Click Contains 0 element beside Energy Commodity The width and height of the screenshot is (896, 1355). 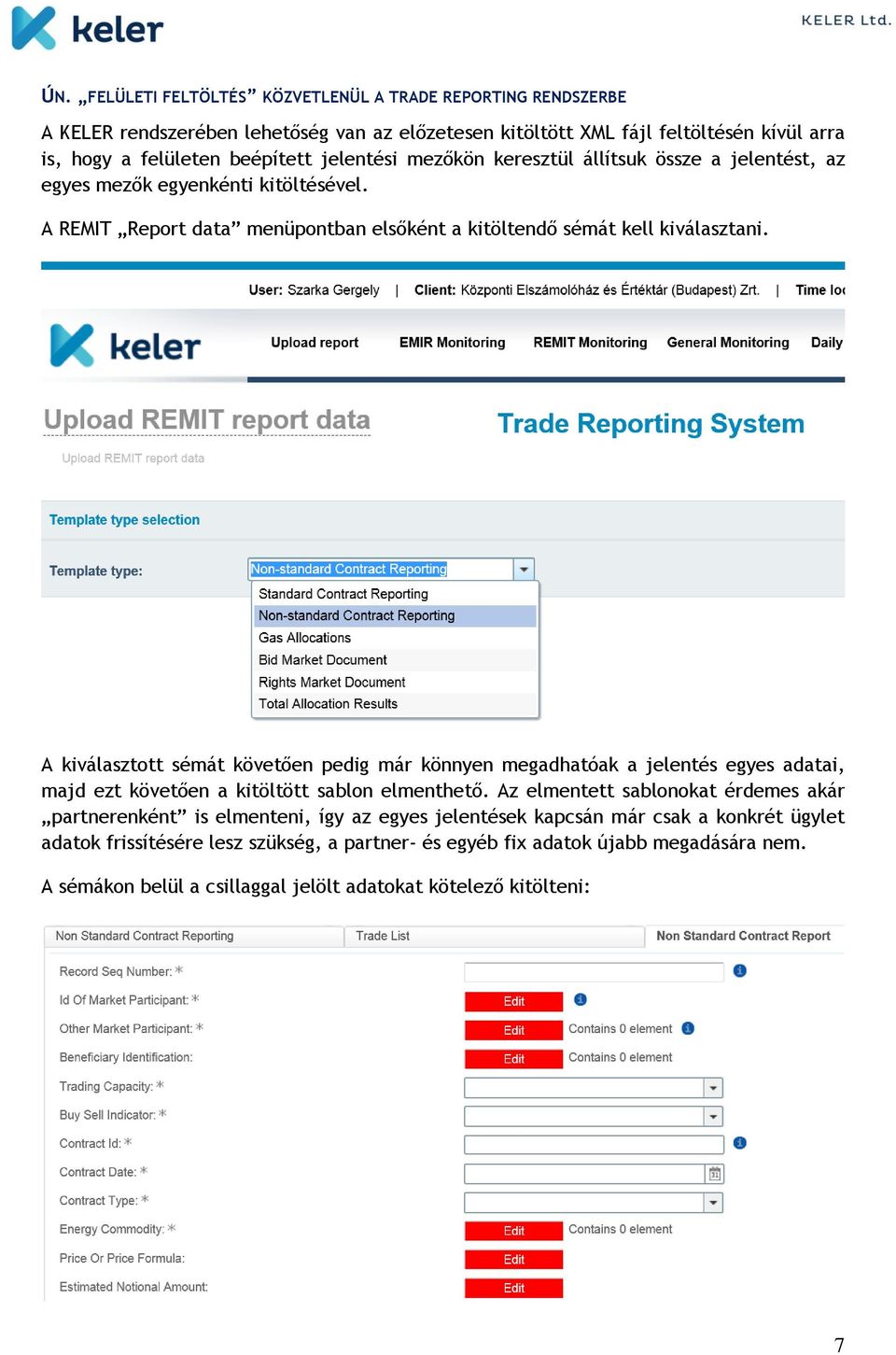pos(621,1230)
